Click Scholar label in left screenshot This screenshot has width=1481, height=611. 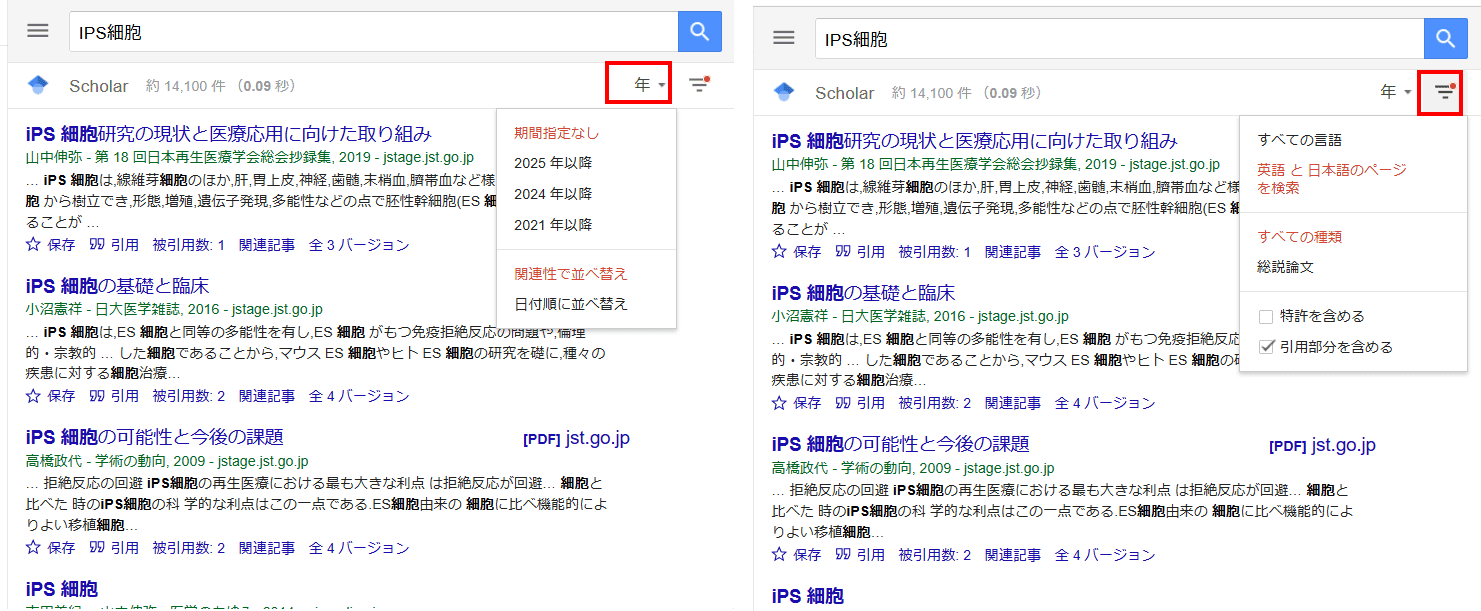[x=99, y=86]
